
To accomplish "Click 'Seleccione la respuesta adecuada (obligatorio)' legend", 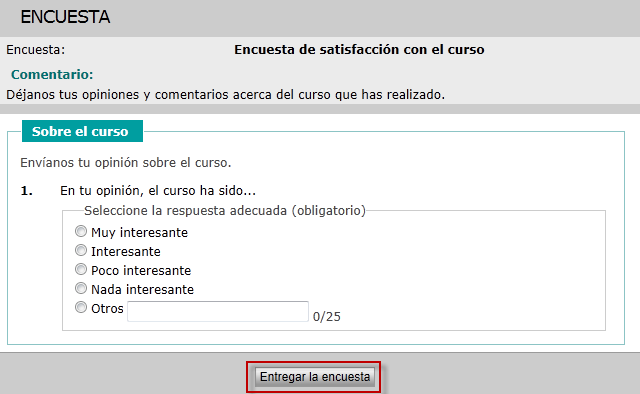I will [225, 211].
